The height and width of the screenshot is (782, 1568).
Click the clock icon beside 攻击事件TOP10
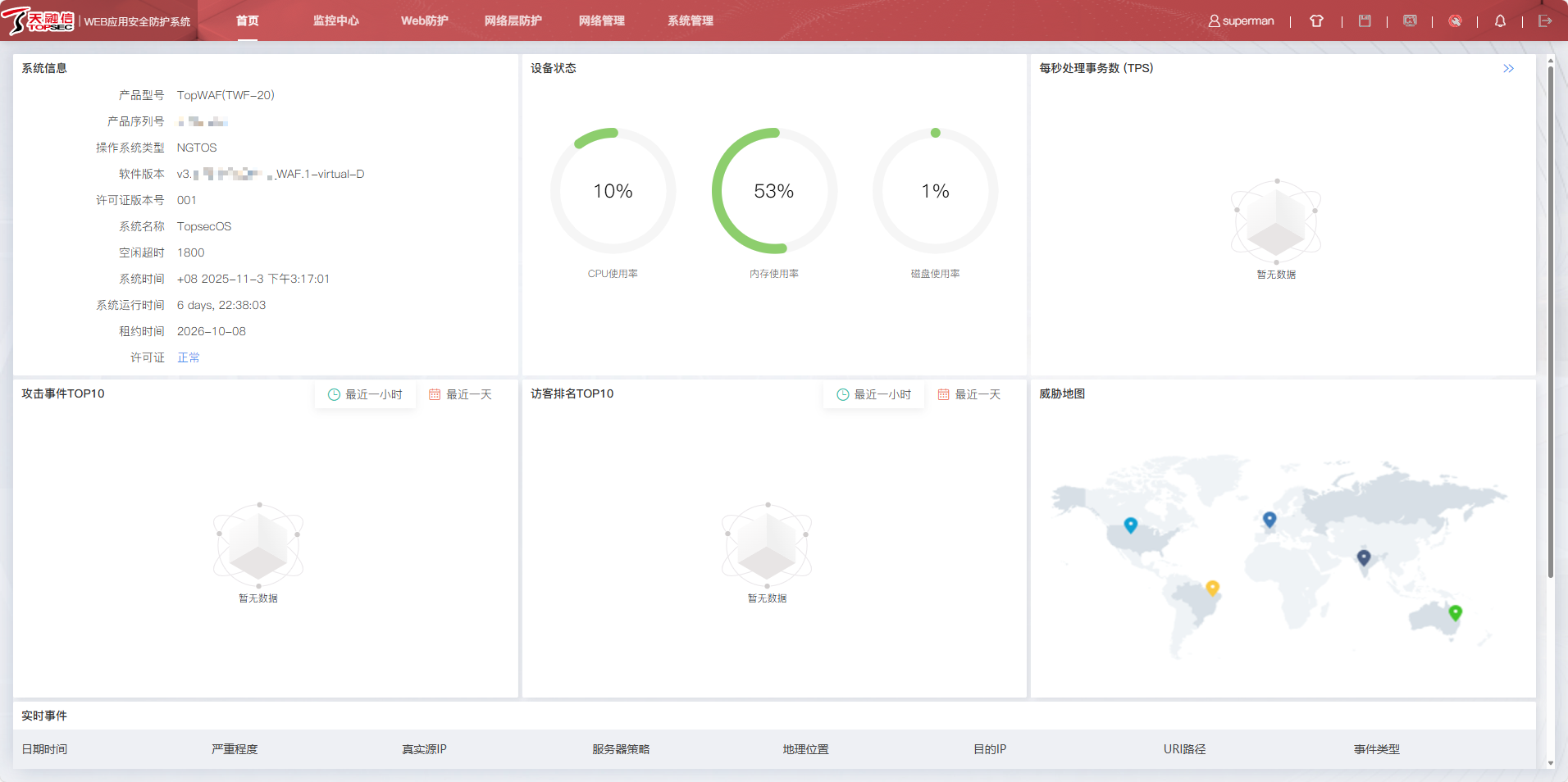point(334,394)
